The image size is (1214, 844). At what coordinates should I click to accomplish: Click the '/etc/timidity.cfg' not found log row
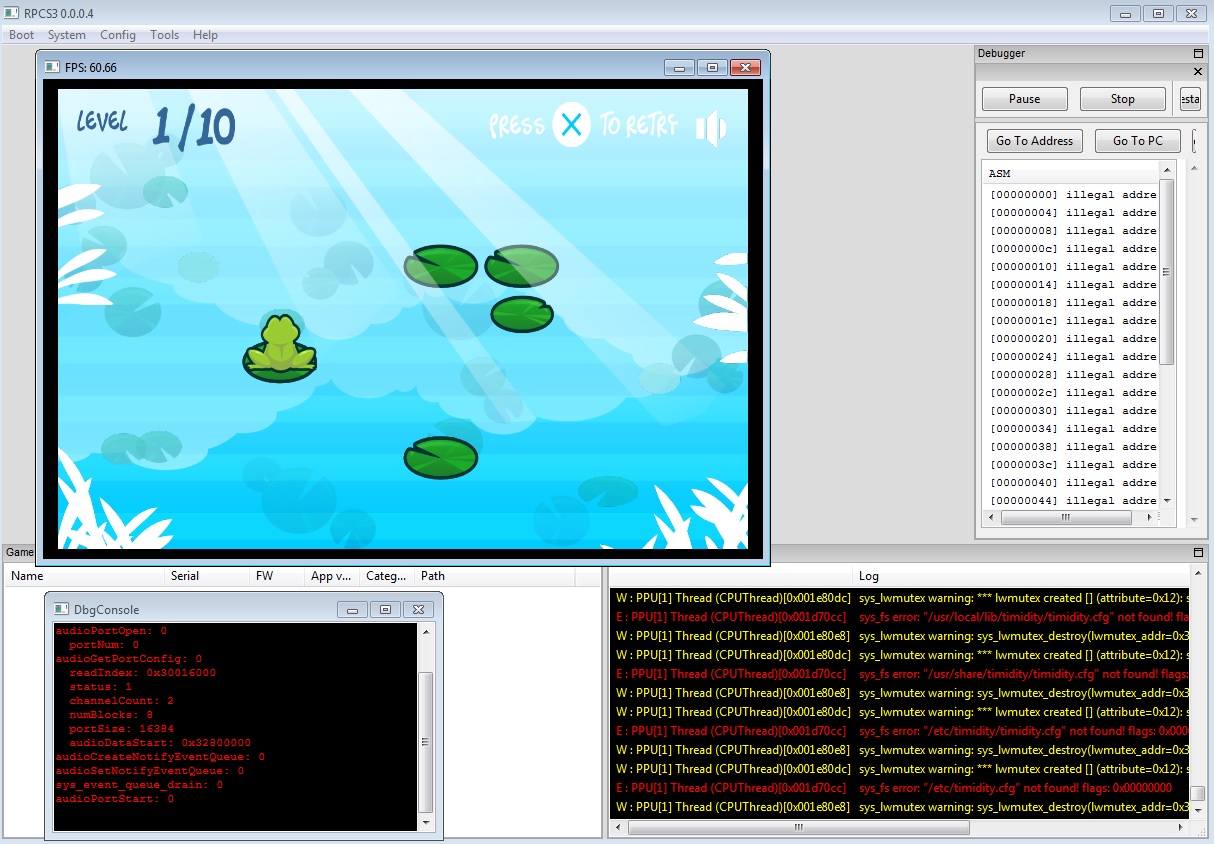click(x=900, y=788)
